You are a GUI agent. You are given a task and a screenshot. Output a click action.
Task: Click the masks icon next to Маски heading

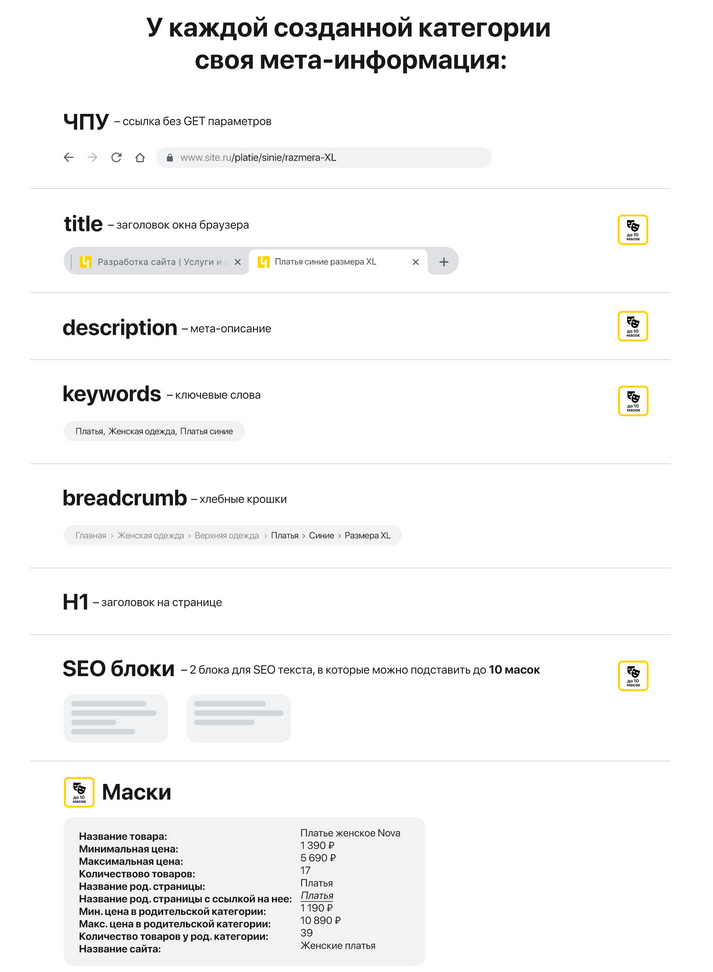click(x=79, y=792)
